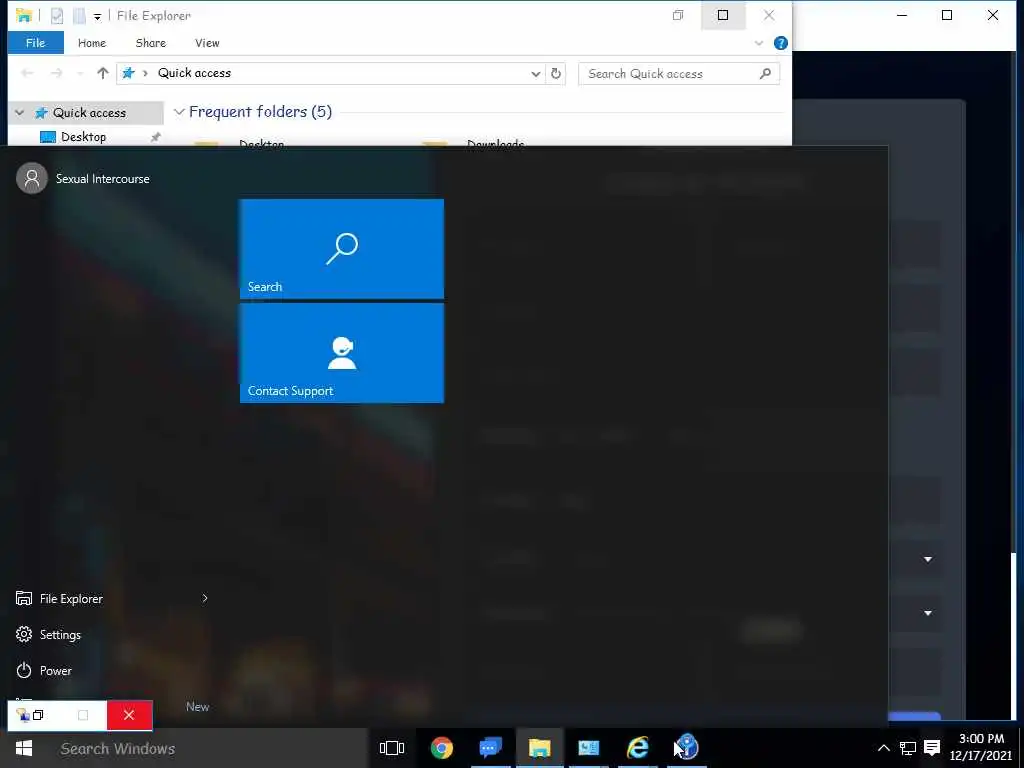The width and height of the screenshot is (1024, 768).
Task: Restore the small minimized window
Action: (38, 715)
